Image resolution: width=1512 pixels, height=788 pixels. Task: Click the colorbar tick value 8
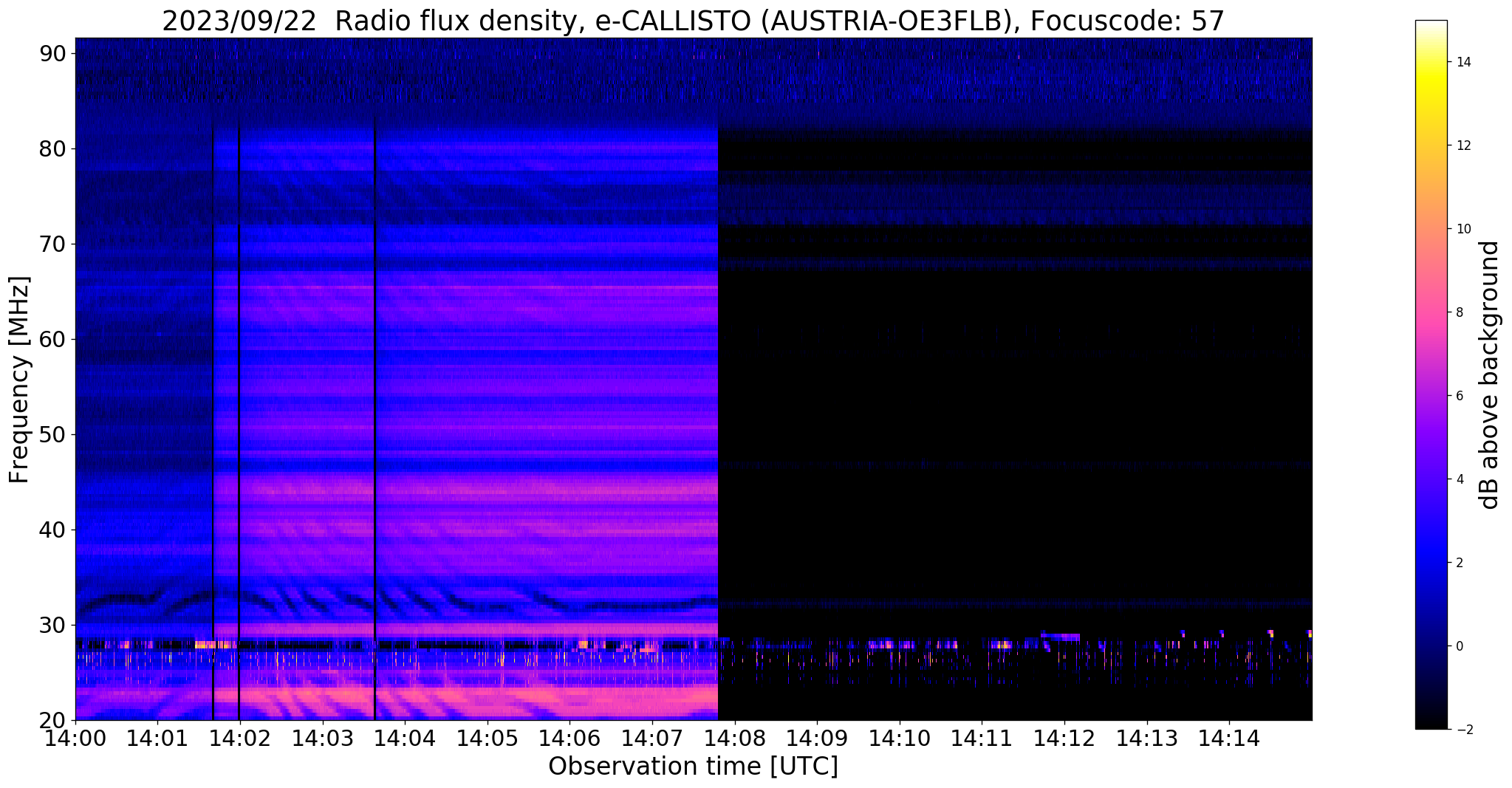click(x=1458, y=312)
